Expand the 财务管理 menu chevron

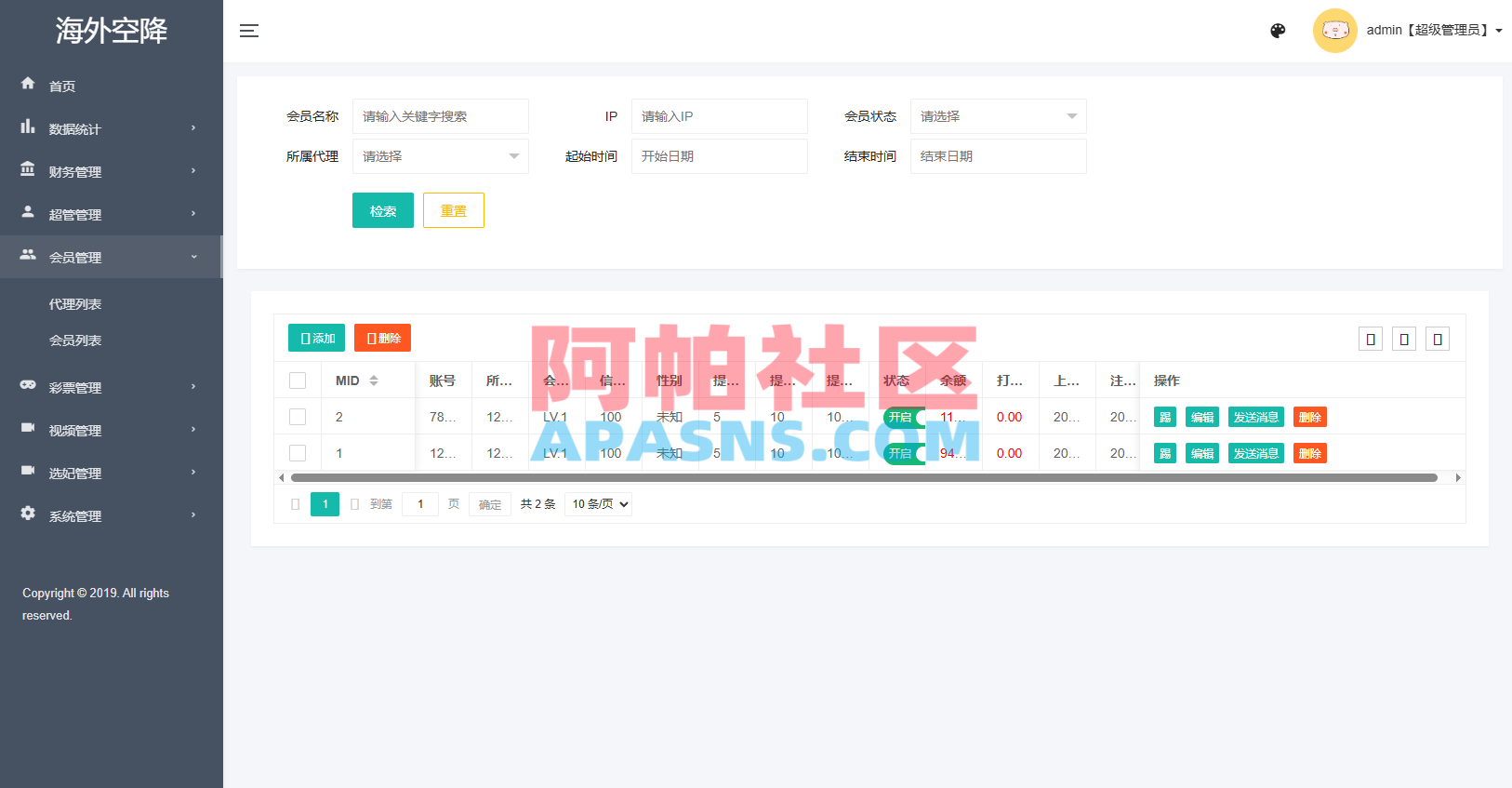click(x=193, y=171)
